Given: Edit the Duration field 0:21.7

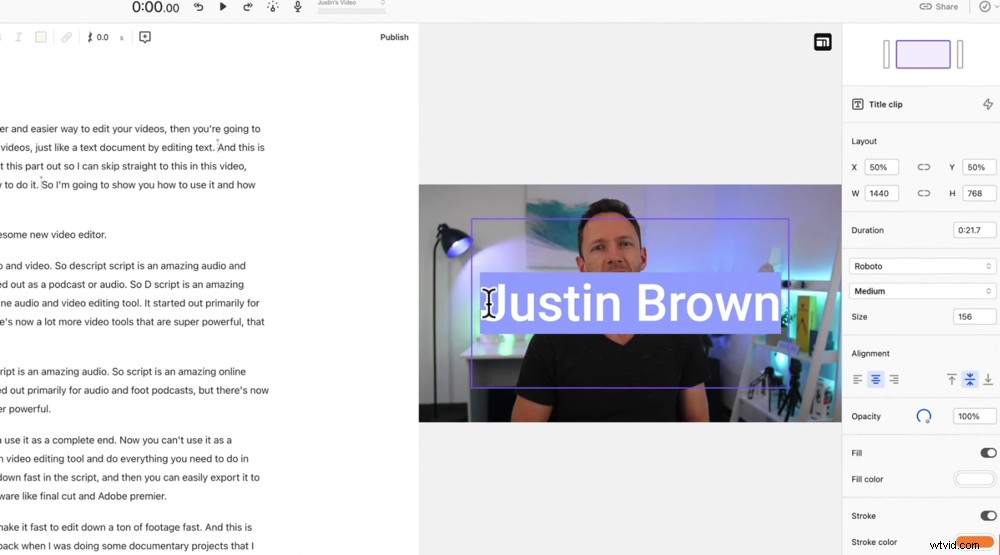Looking at the screenshot, I should click(x=974, y=230).
